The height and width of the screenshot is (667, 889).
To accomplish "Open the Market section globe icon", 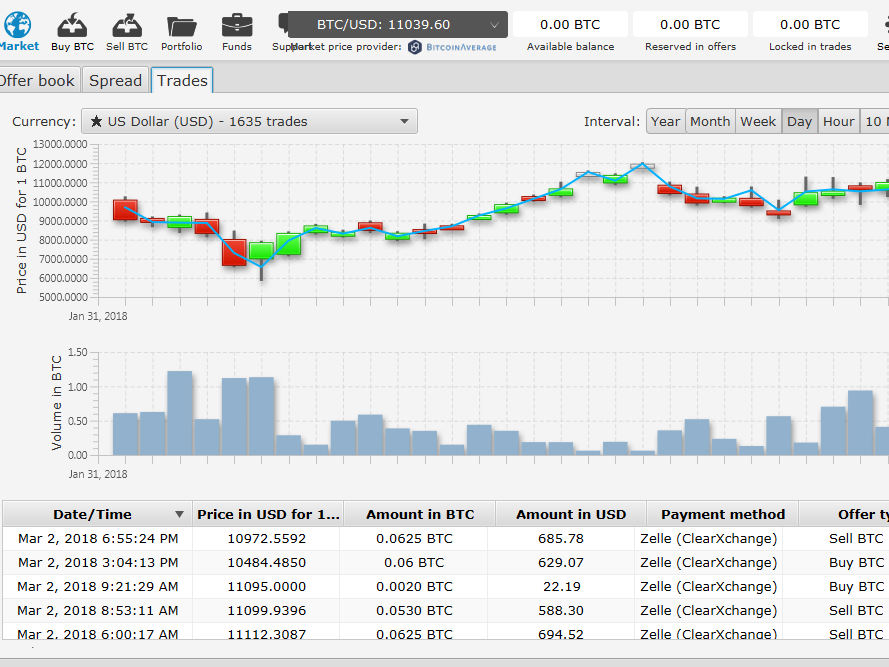I will (x=17, y=25).
